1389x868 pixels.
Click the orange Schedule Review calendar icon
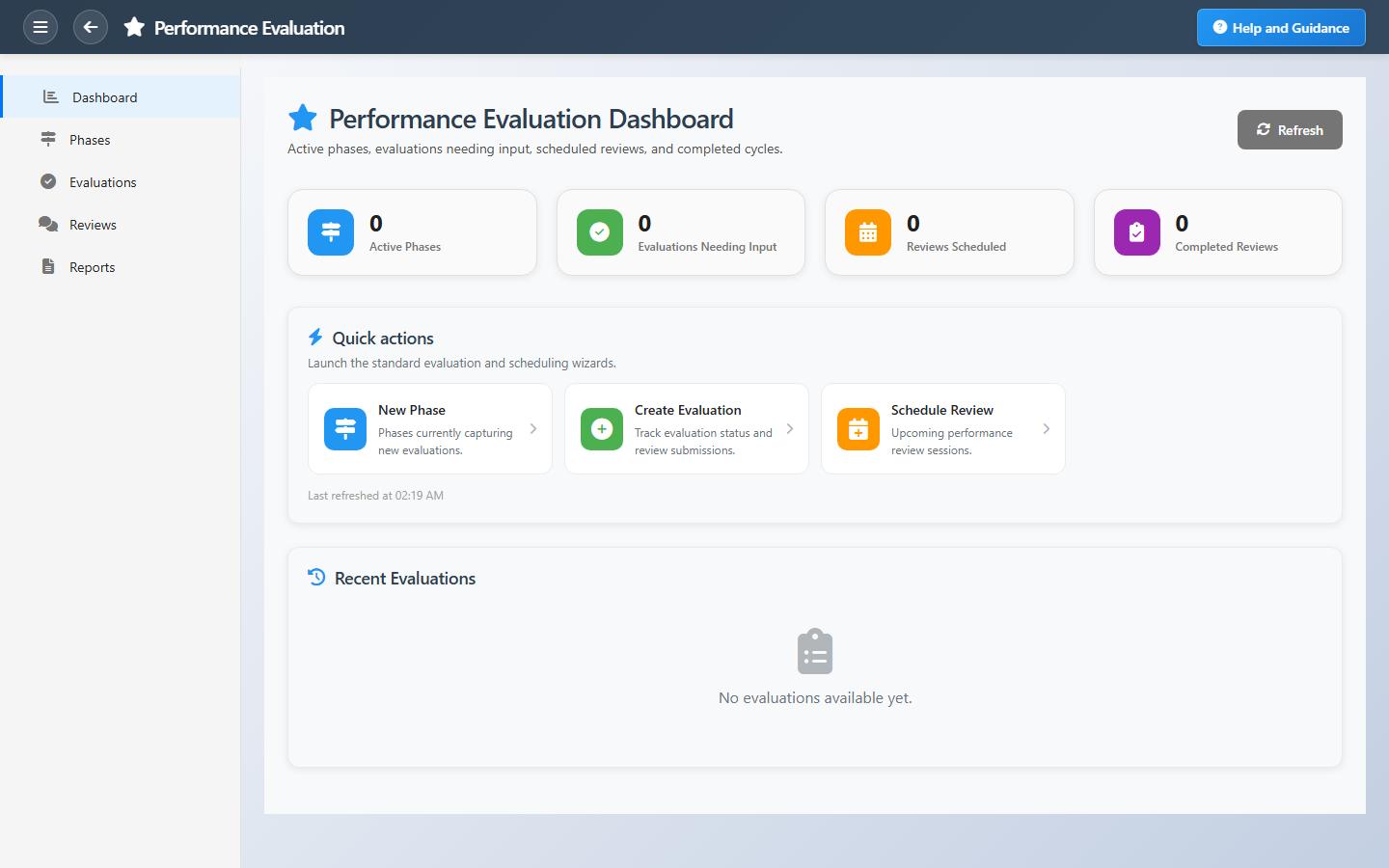click(x=858, y=429)
